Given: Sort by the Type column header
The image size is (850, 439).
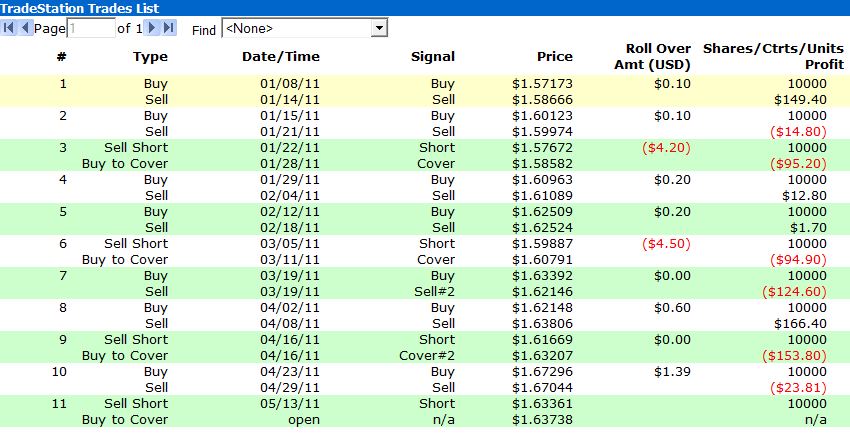Looking at the screenshot, I should coord(150,56).
